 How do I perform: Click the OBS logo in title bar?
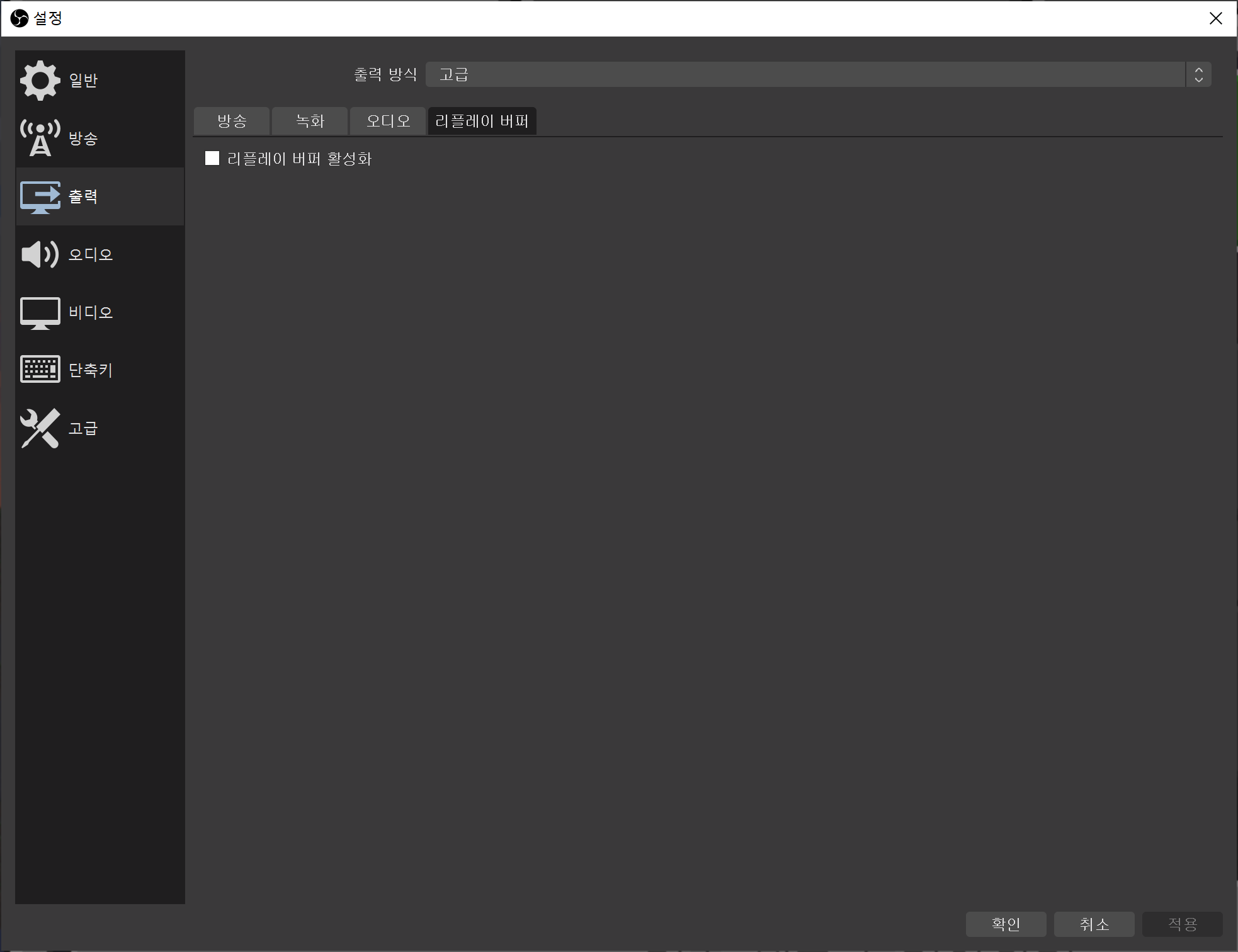pyautogui.click(x=20, y=18)
